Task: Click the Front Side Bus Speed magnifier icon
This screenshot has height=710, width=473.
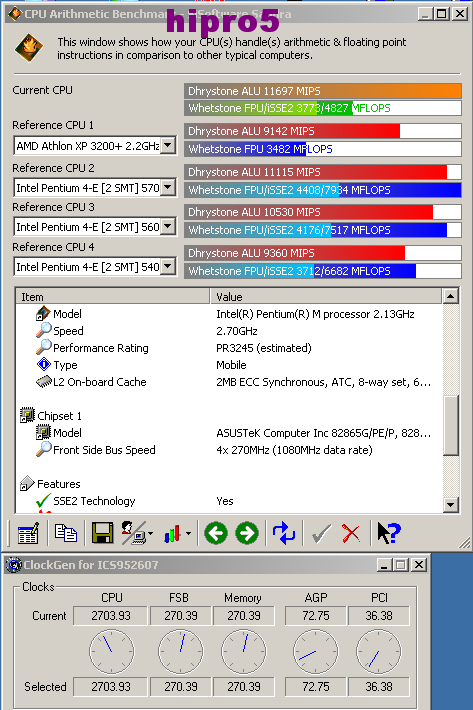Action: point(43,449)
